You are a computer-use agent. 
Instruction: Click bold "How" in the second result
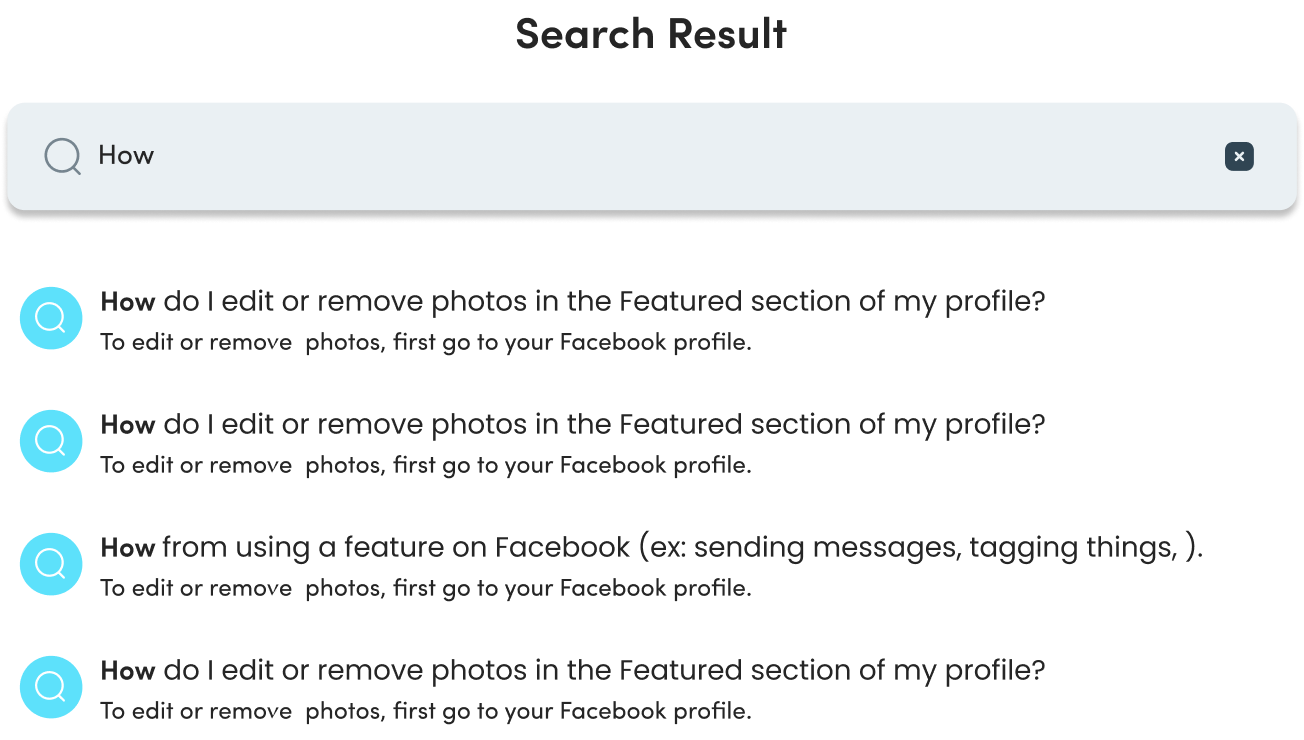128,425
